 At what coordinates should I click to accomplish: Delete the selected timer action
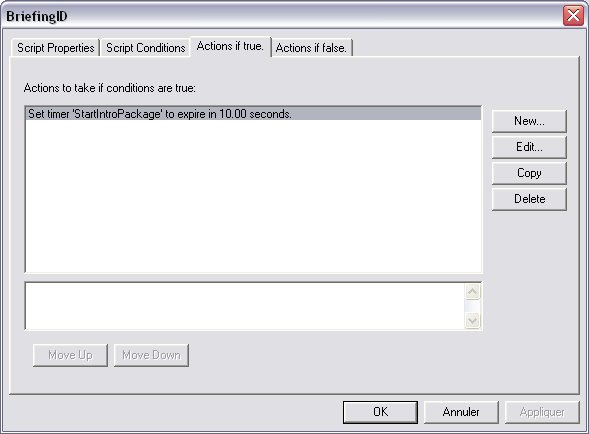click(x=529, y=199)
